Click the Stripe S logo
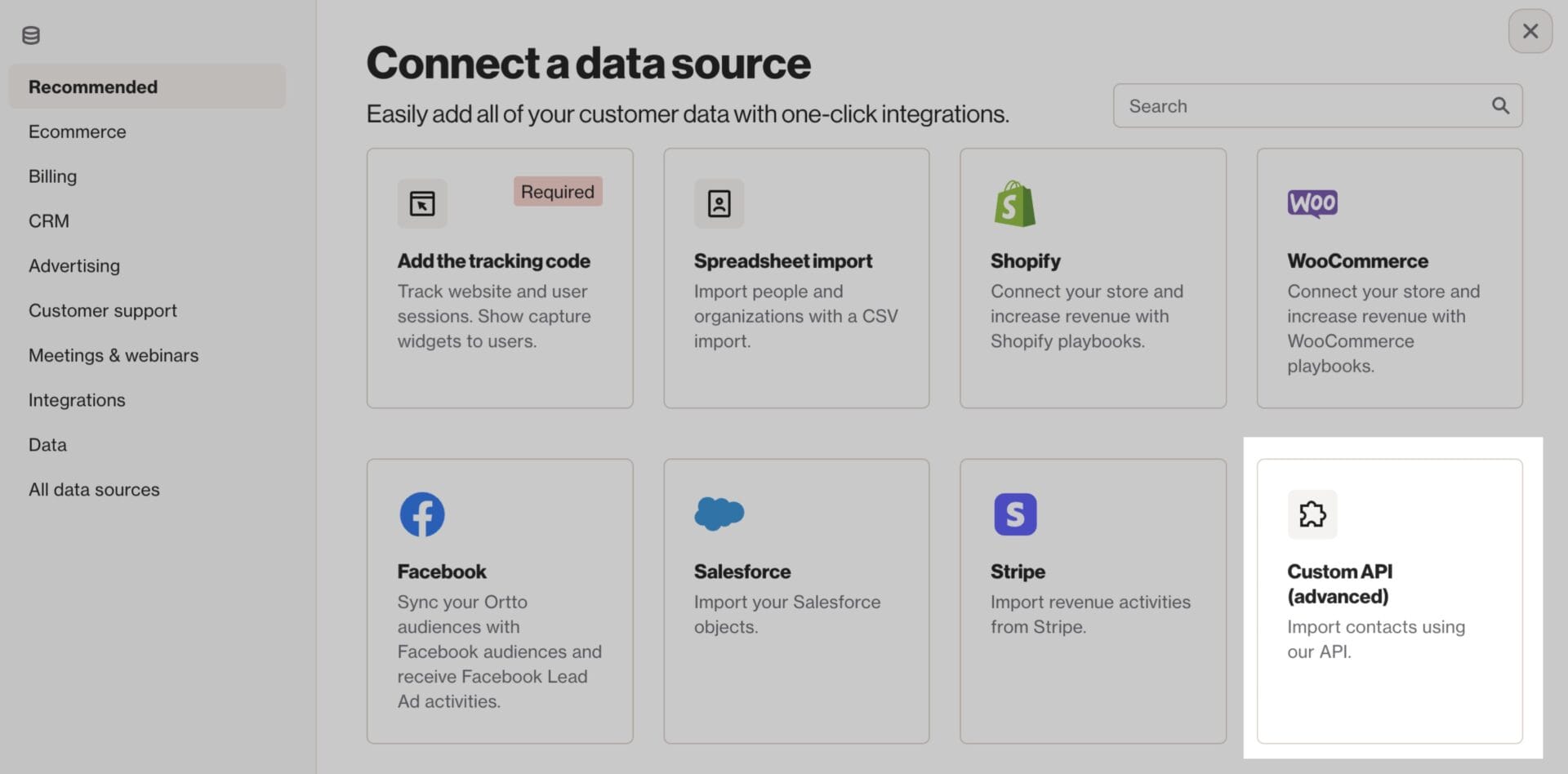The image size is (1568, 774). (x=1015, y=514)
